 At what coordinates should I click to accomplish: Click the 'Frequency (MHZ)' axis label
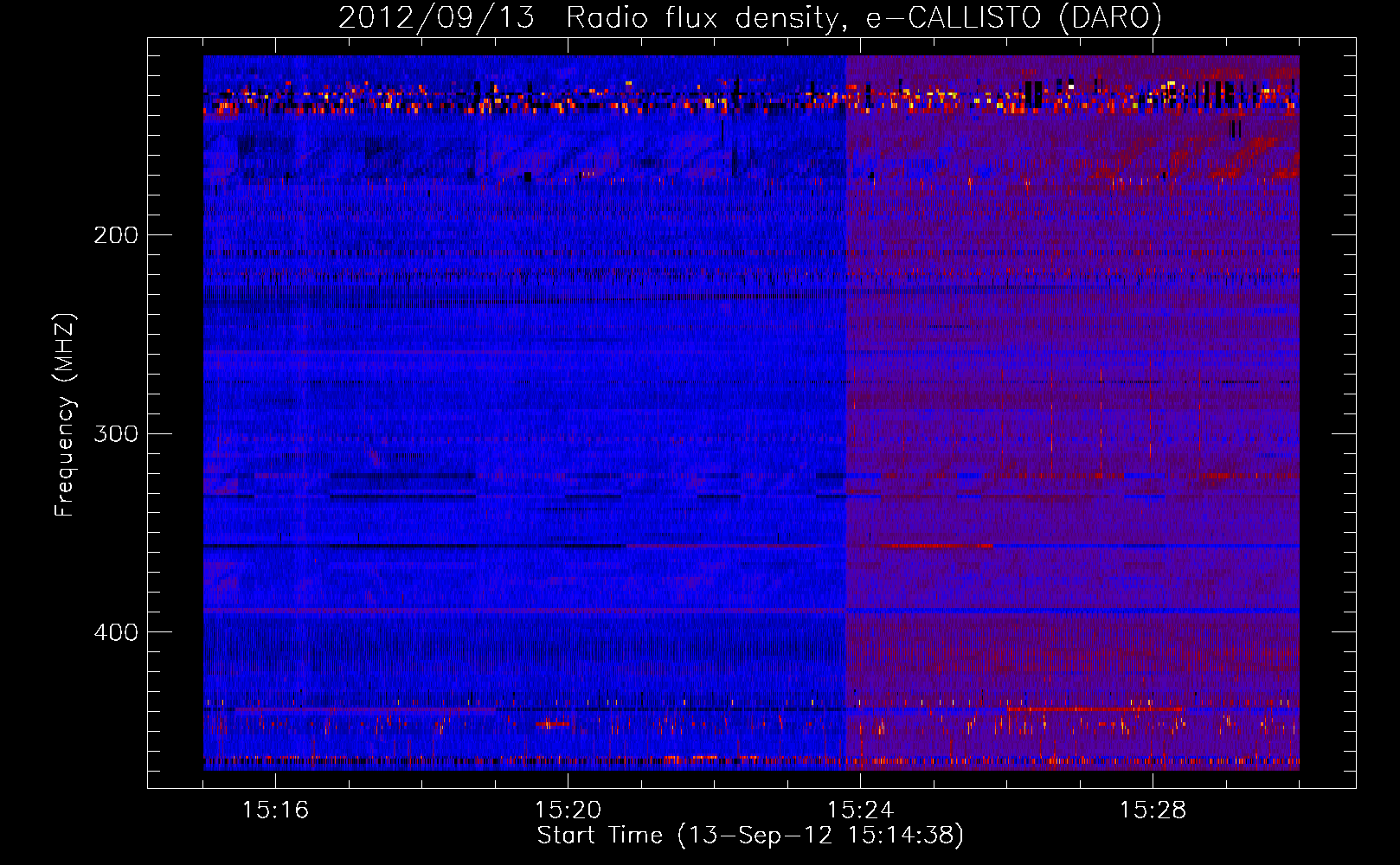point(65,415)
